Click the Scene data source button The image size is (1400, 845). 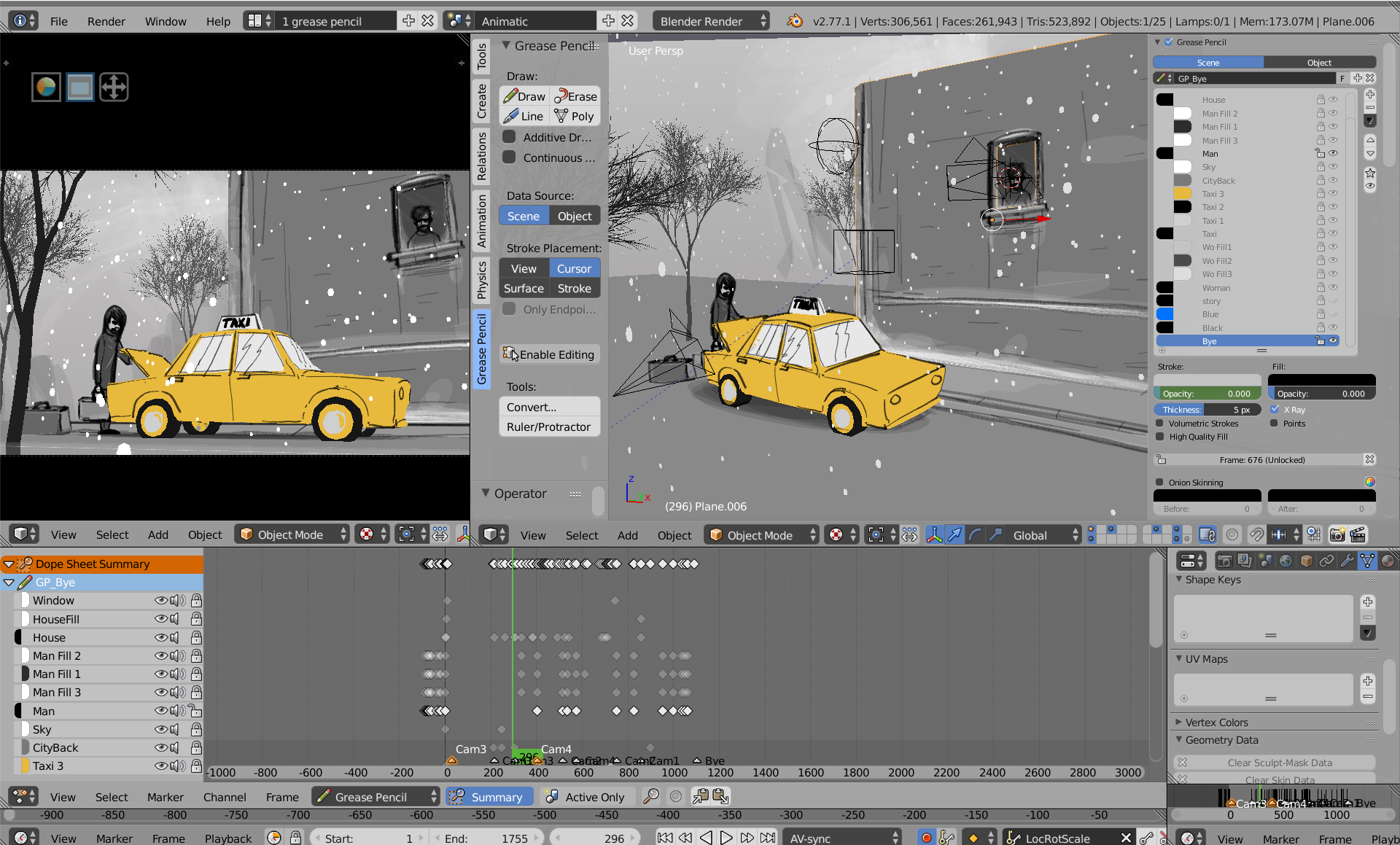[524, 216]
